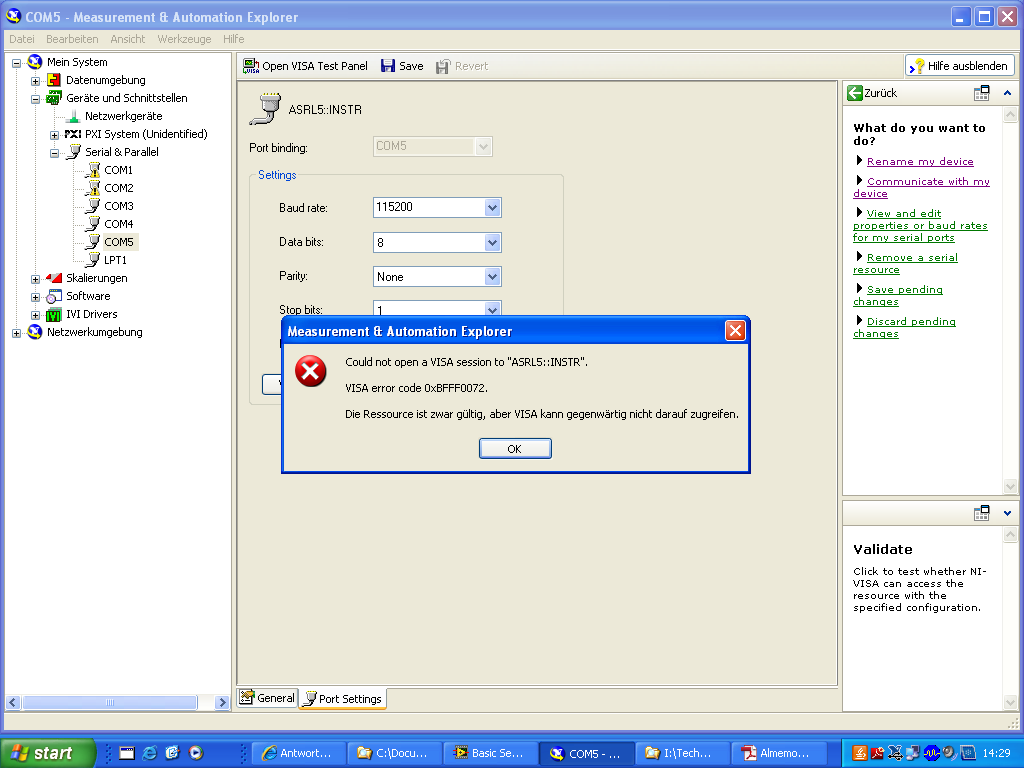Open the Data bits dropdown

(492, 242)
